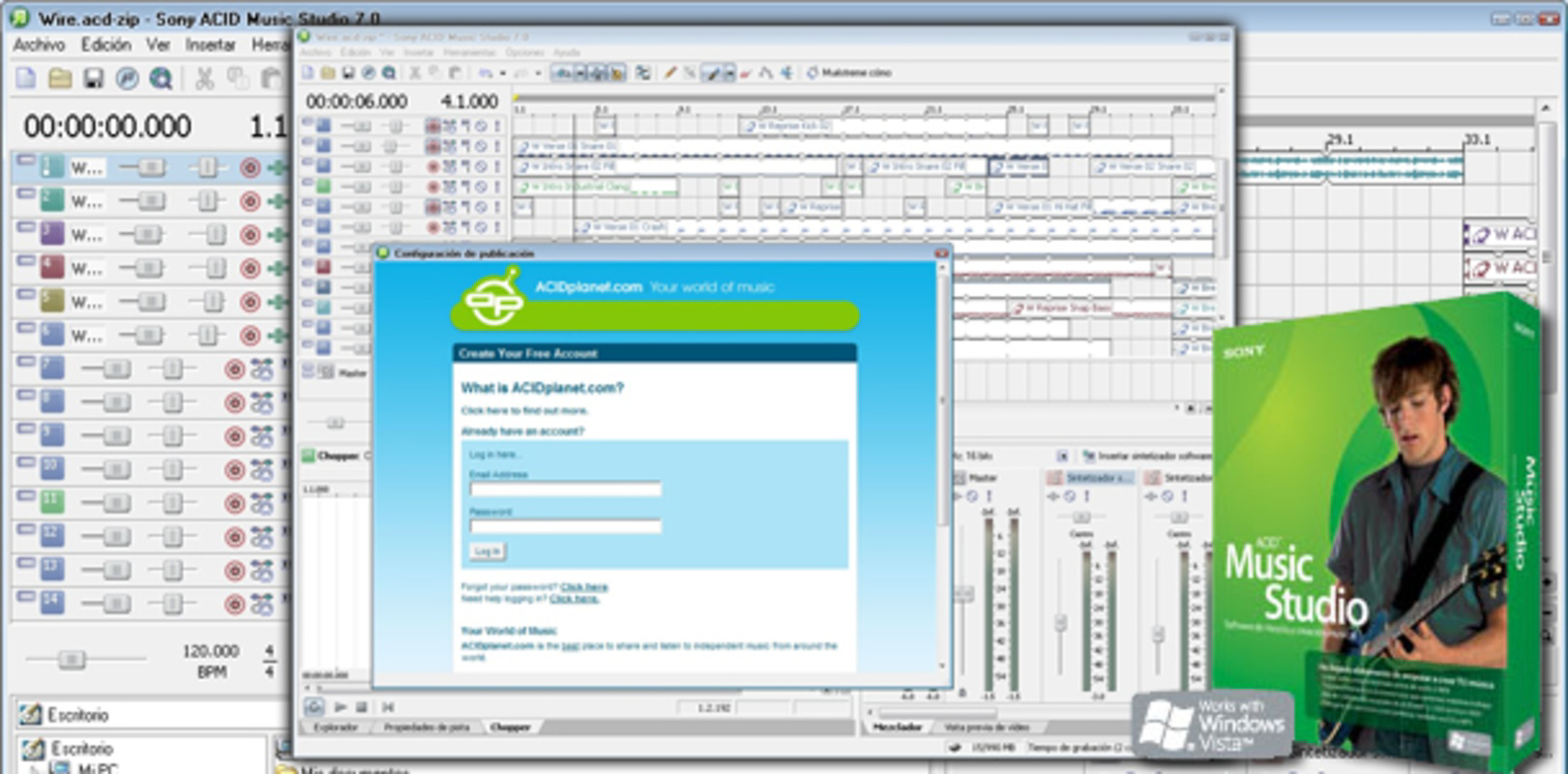1568x774 pixels.
Task: Toggle first track FX button in middle window
Action: (450, 126)
